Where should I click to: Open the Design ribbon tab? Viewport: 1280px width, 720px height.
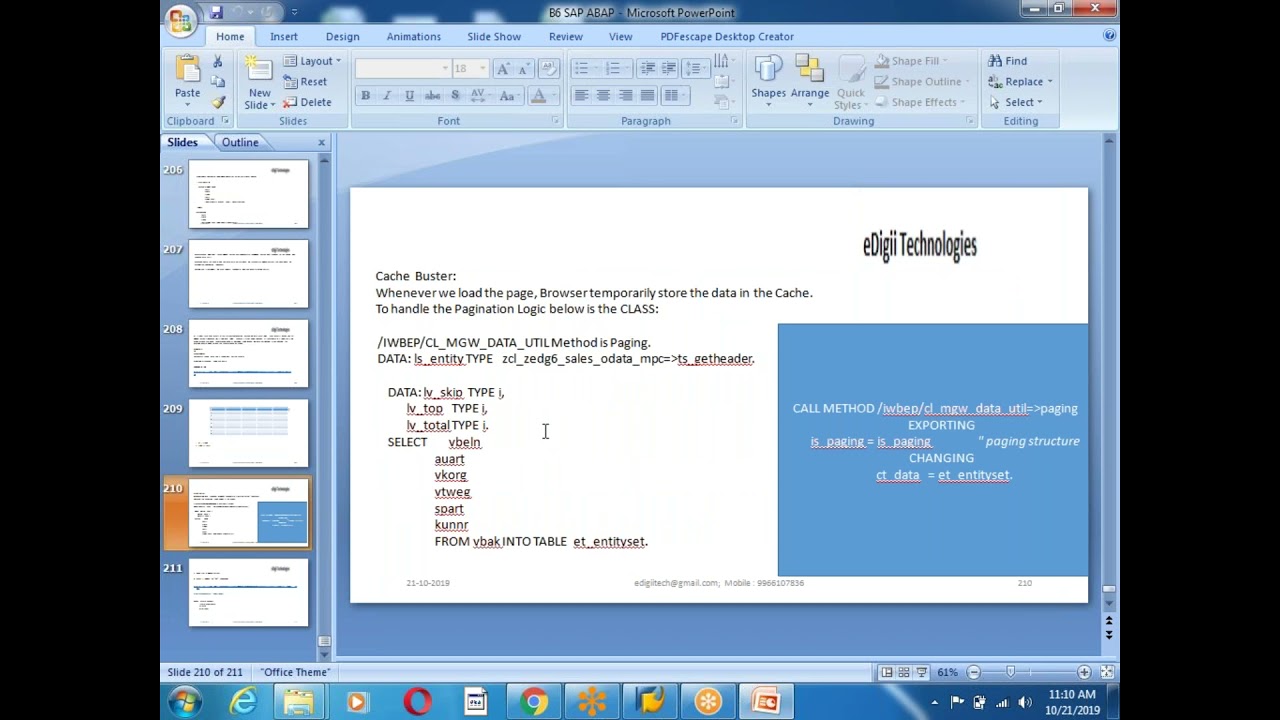342,37
